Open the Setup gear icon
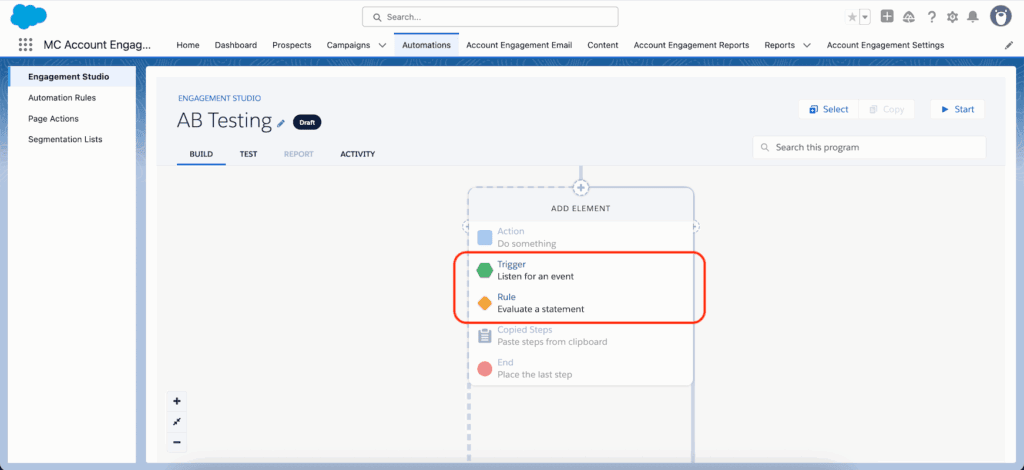This screenshot has width=1024, height=470. coord(952,18)
